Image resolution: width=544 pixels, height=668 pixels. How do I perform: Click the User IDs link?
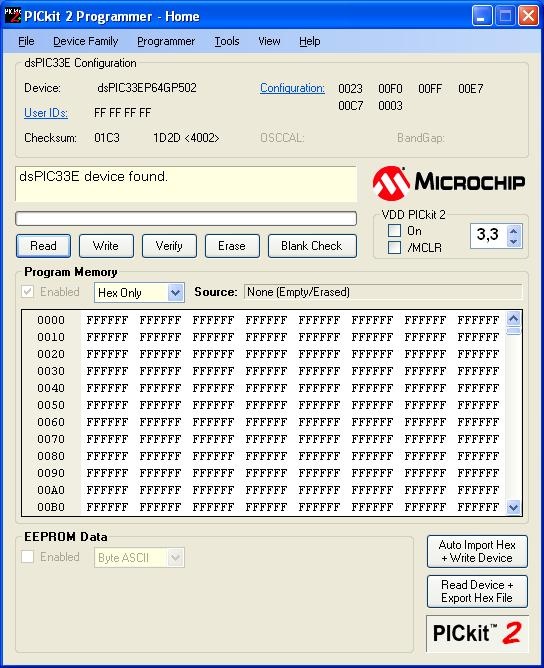pos(46,112)
